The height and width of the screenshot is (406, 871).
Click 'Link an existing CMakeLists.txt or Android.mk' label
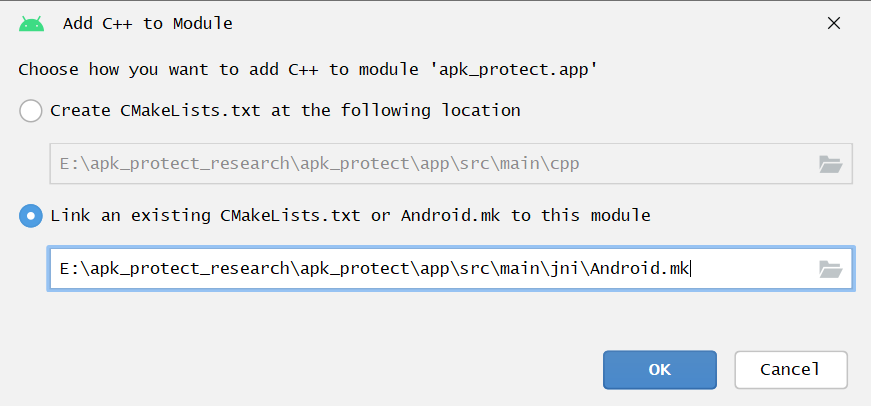(350, 215)
